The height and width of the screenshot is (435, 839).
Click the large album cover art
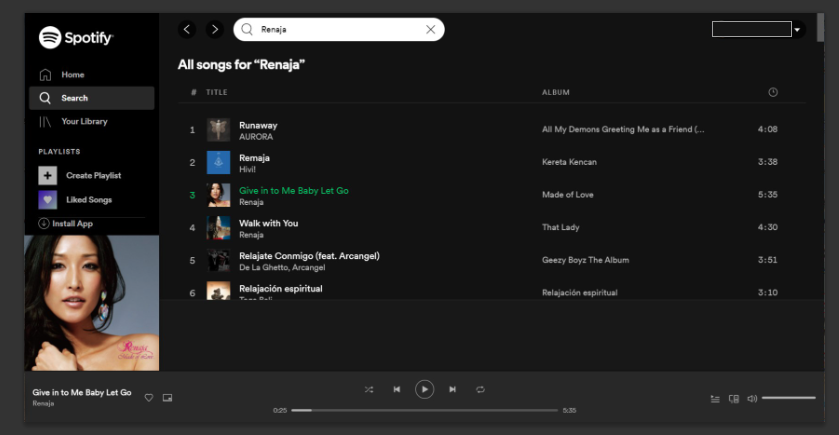[91, 303]
